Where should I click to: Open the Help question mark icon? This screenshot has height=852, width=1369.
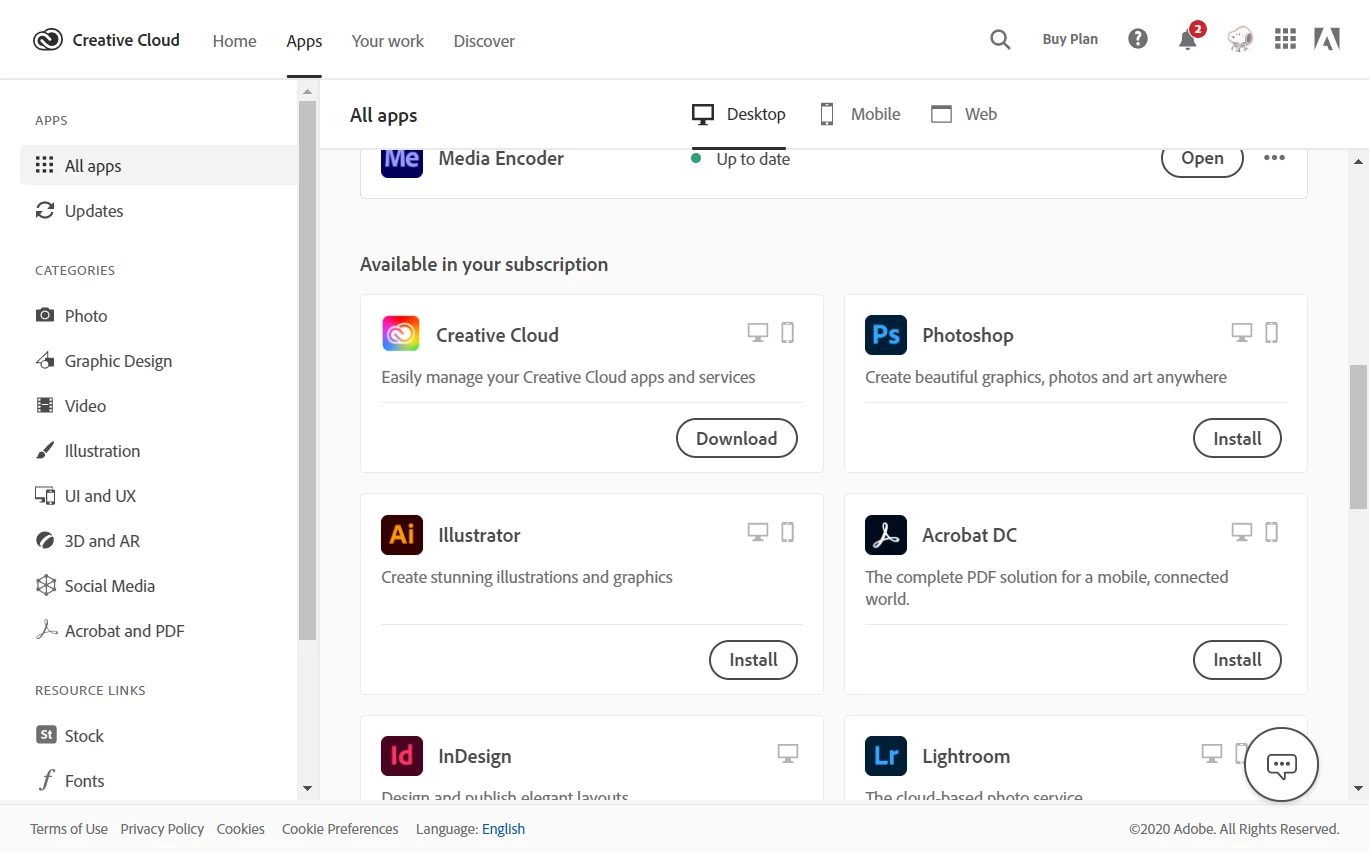pos(1138,39)
